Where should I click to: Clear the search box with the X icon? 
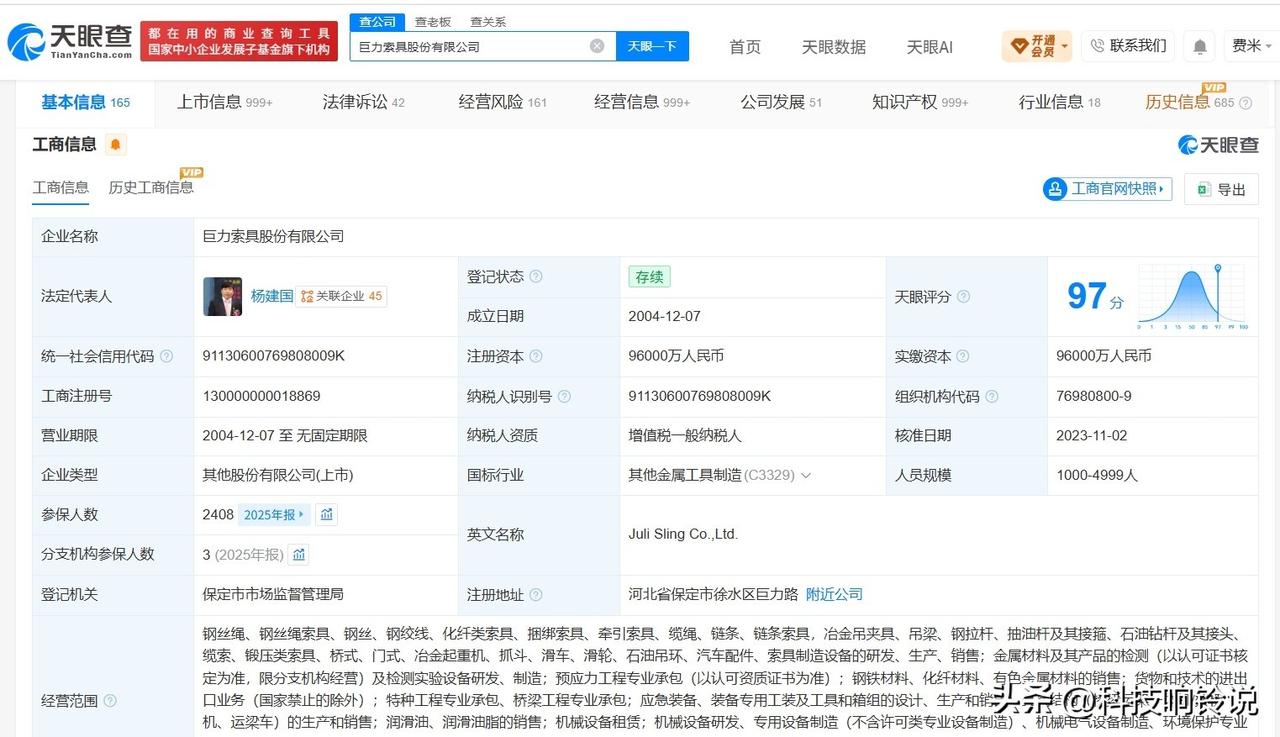tap(597, 46)
